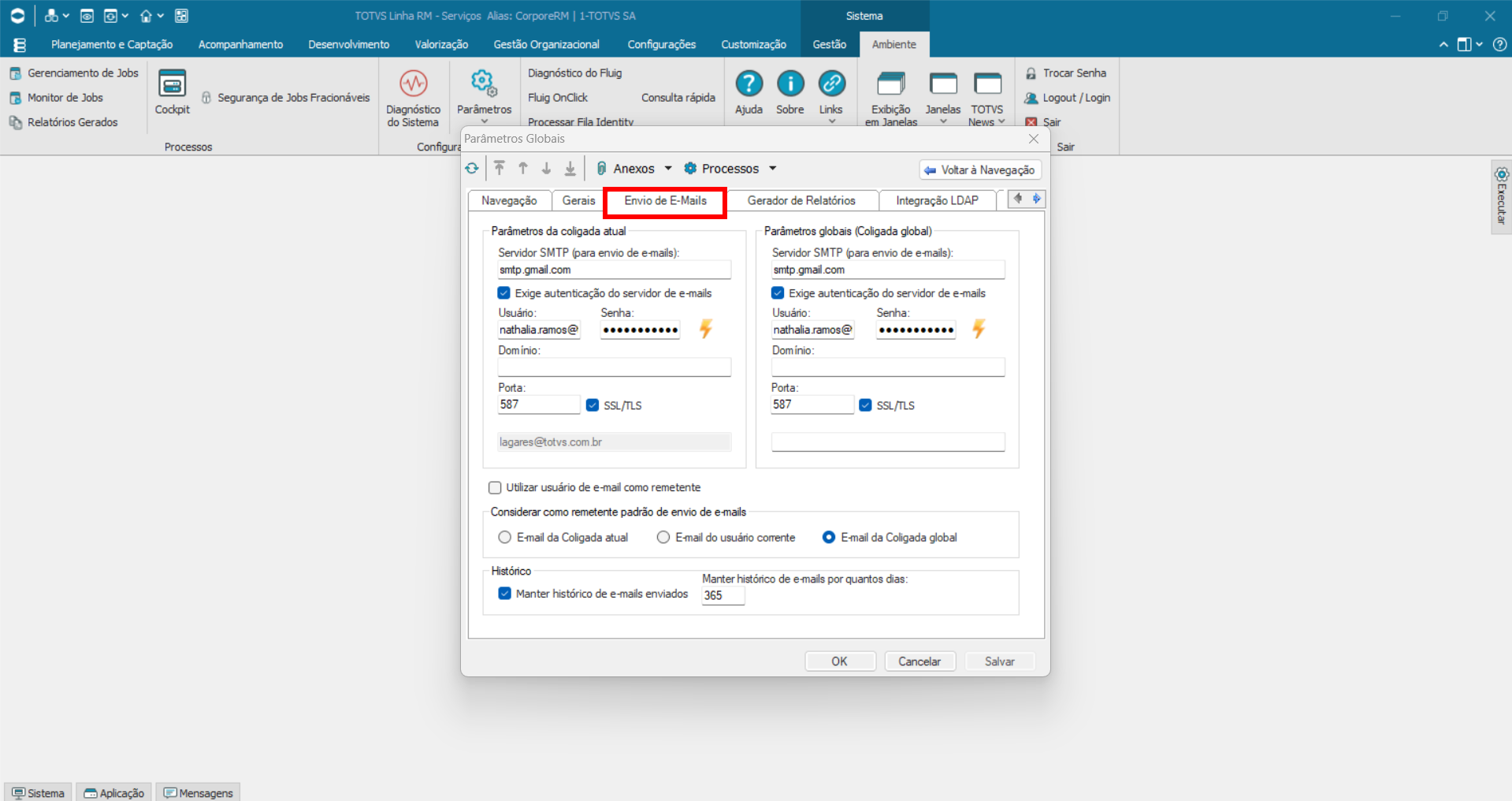Test SMTP connection lightning for coligada global
Image resolution: width=1512 pixels, height=801 pixels.
979,329
